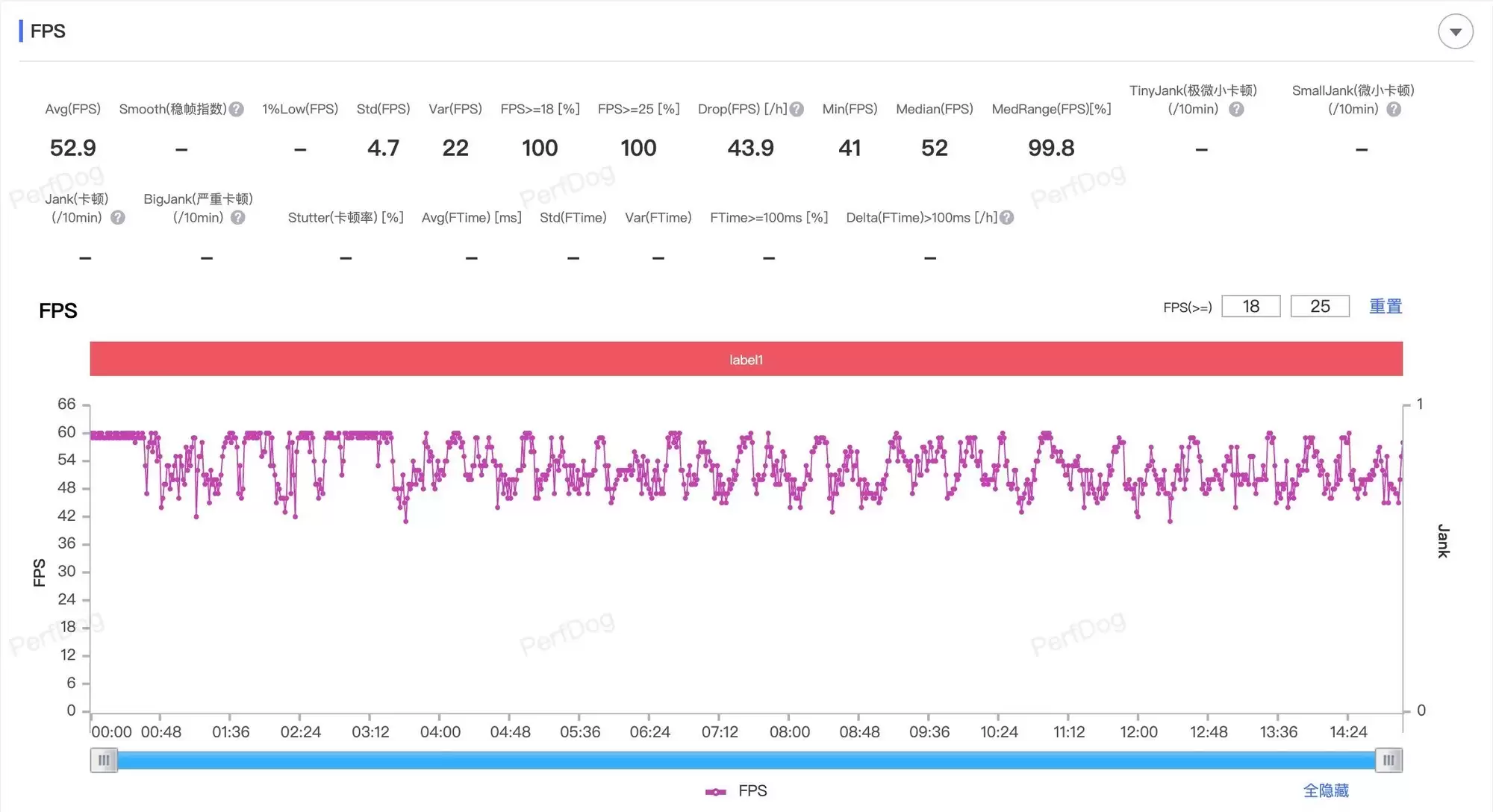Click 全隐藏 to hide all series
The image size is (1493, 812).
pyautogui.click(x=1326, y=790)
